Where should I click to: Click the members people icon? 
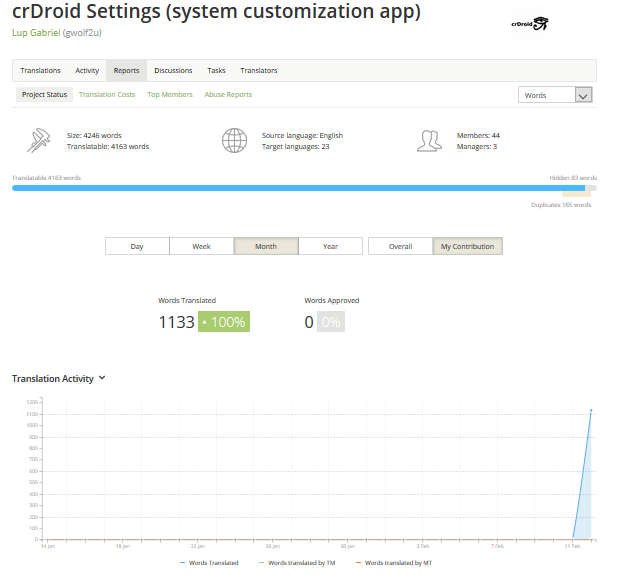tap(429, 141)
